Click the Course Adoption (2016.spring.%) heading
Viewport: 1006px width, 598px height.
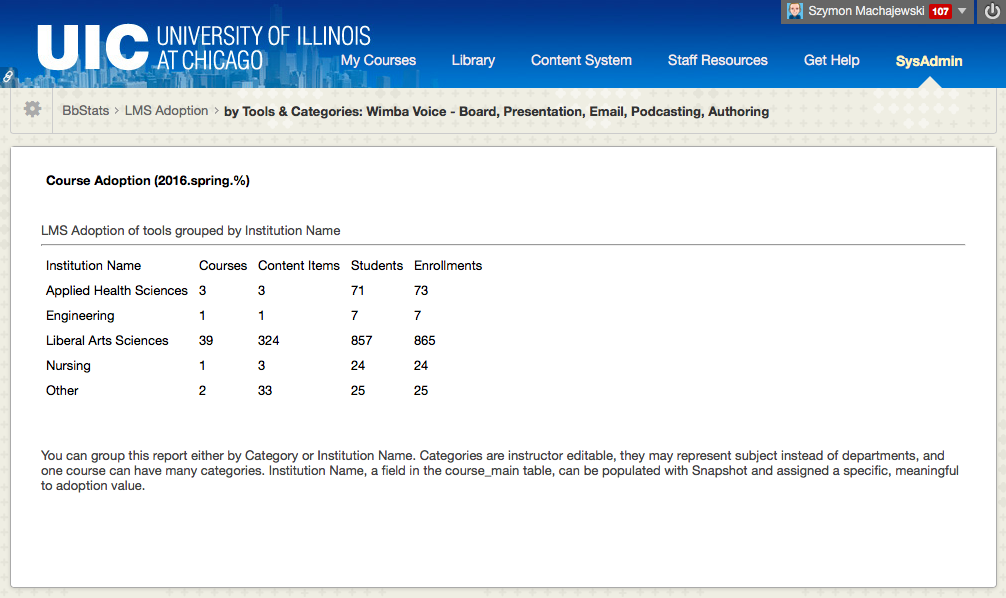click(x=148, y=181)
